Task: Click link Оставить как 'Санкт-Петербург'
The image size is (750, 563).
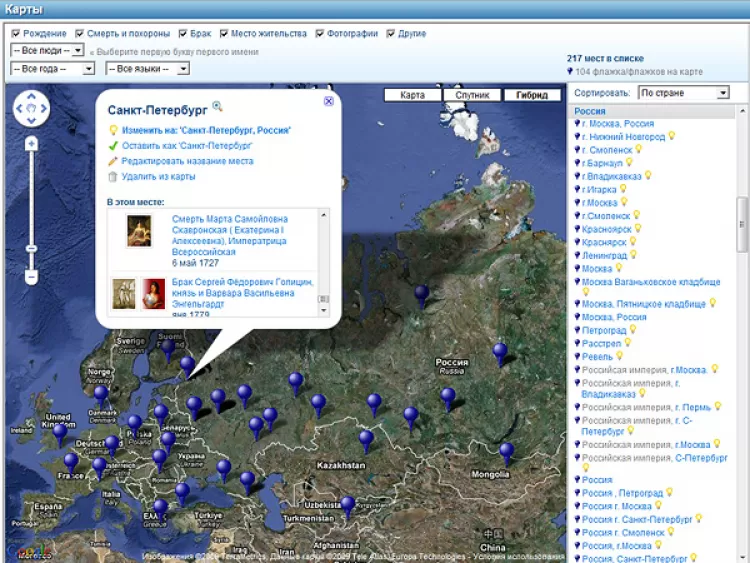Action: [x=187, y=146]
